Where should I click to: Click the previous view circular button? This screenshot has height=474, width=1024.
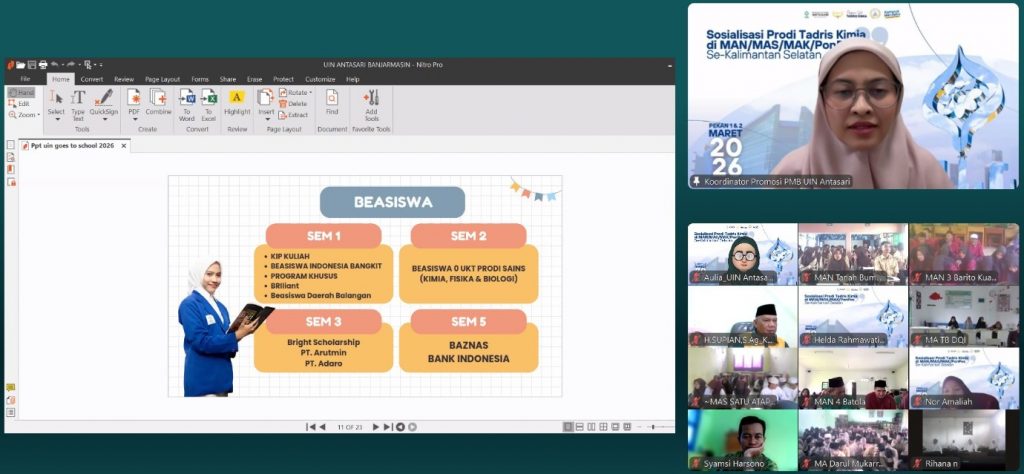click(x=400, y=427)
